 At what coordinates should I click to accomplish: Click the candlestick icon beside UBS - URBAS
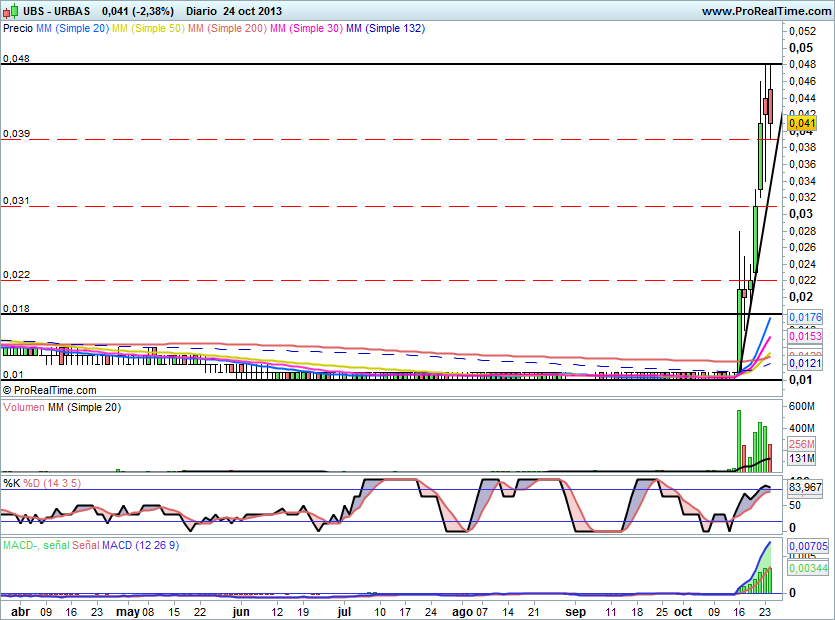tap(12, 11)
